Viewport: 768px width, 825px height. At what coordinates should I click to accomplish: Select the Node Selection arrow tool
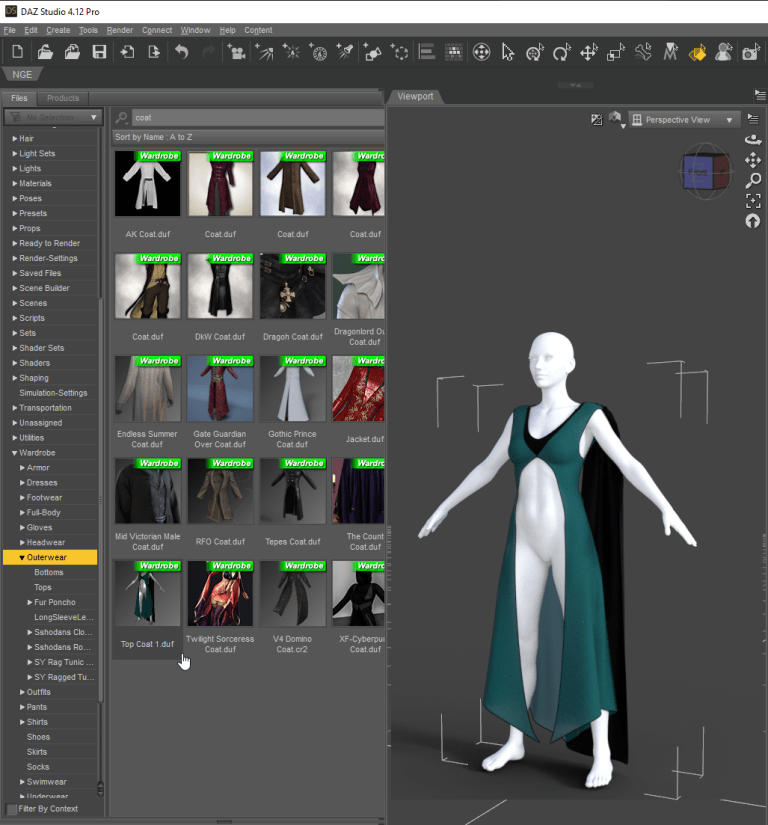(508, 52)
